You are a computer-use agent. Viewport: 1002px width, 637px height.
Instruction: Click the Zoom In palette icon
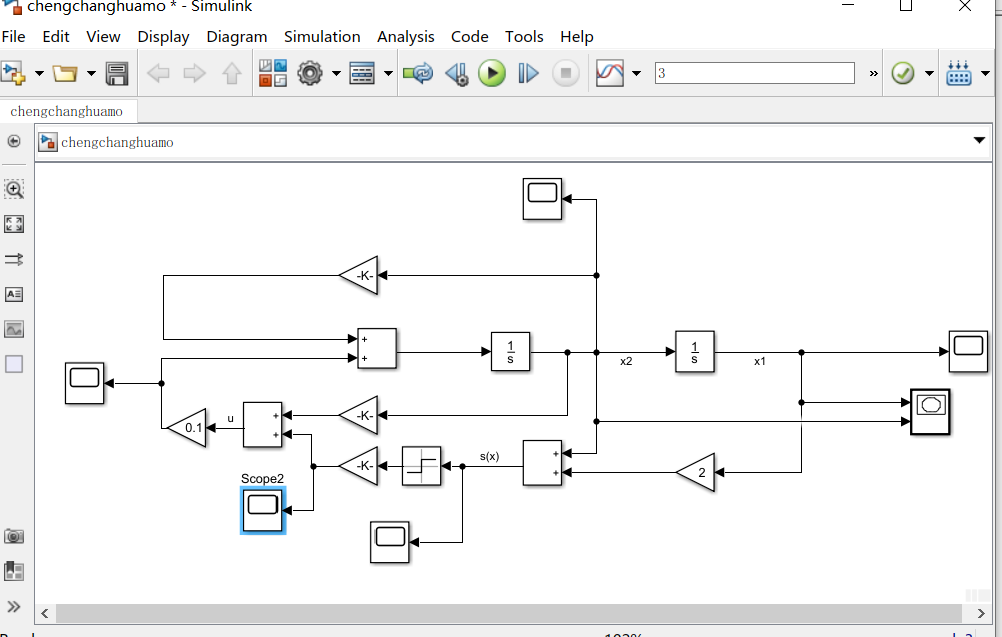point(14,189)
